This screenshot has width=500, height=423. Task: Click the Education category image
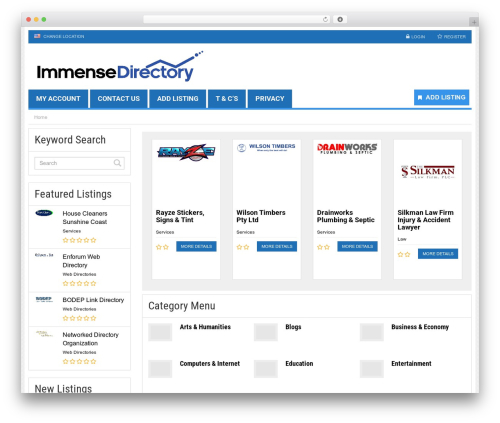[x=266, y=369]
